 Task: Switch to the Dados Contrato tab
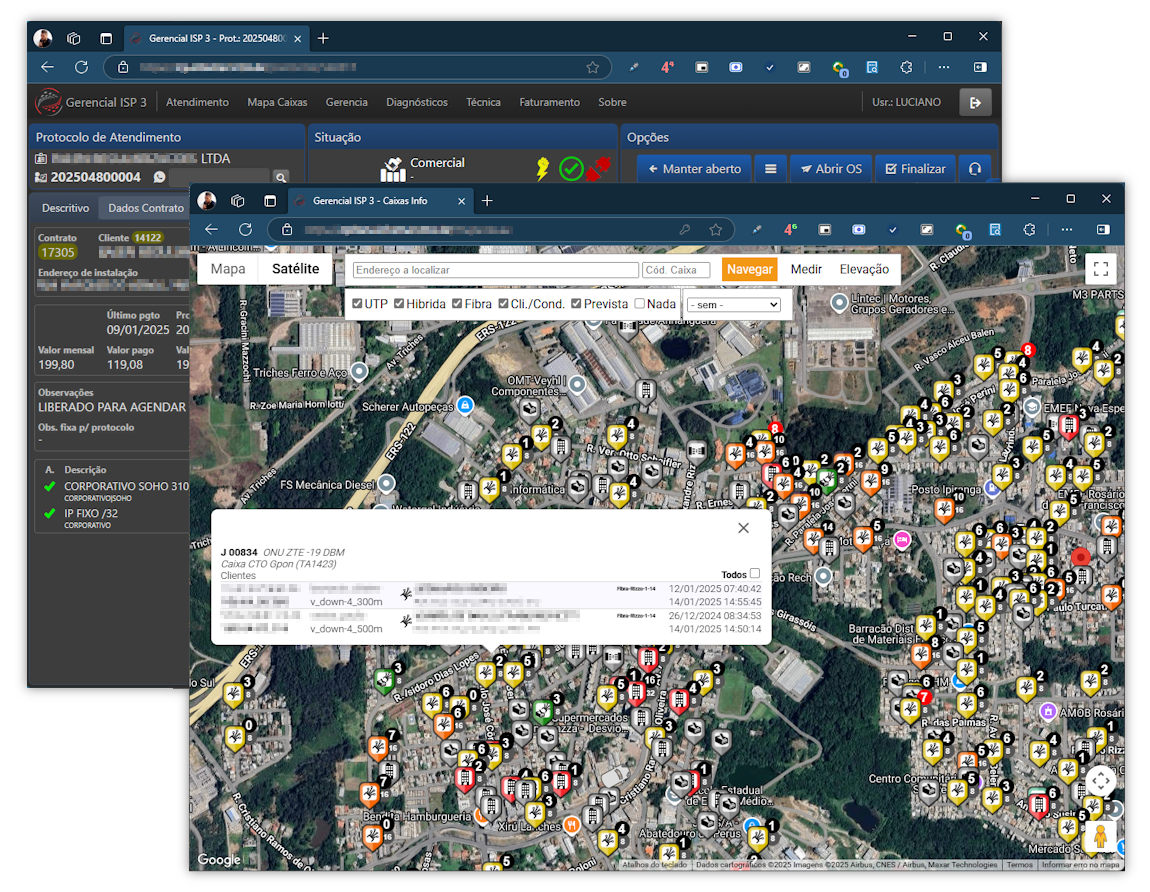146,208
